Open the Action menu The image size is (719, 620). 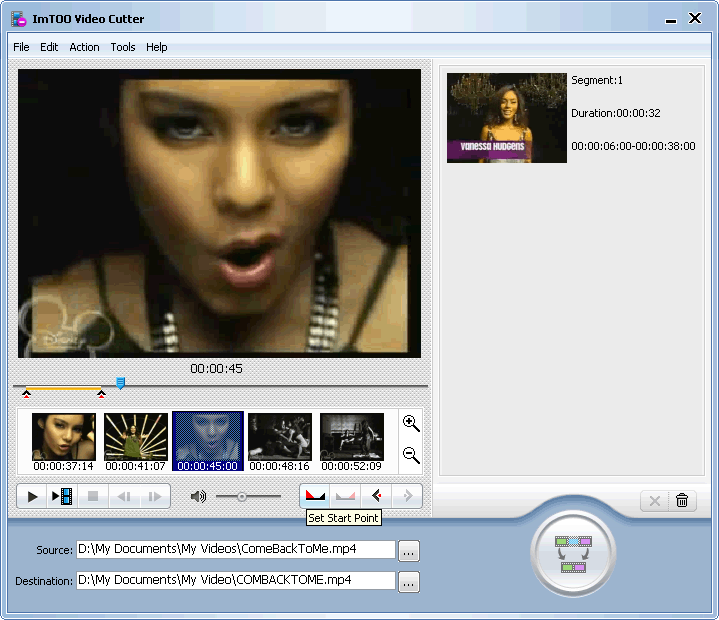[x=84, y=47]
